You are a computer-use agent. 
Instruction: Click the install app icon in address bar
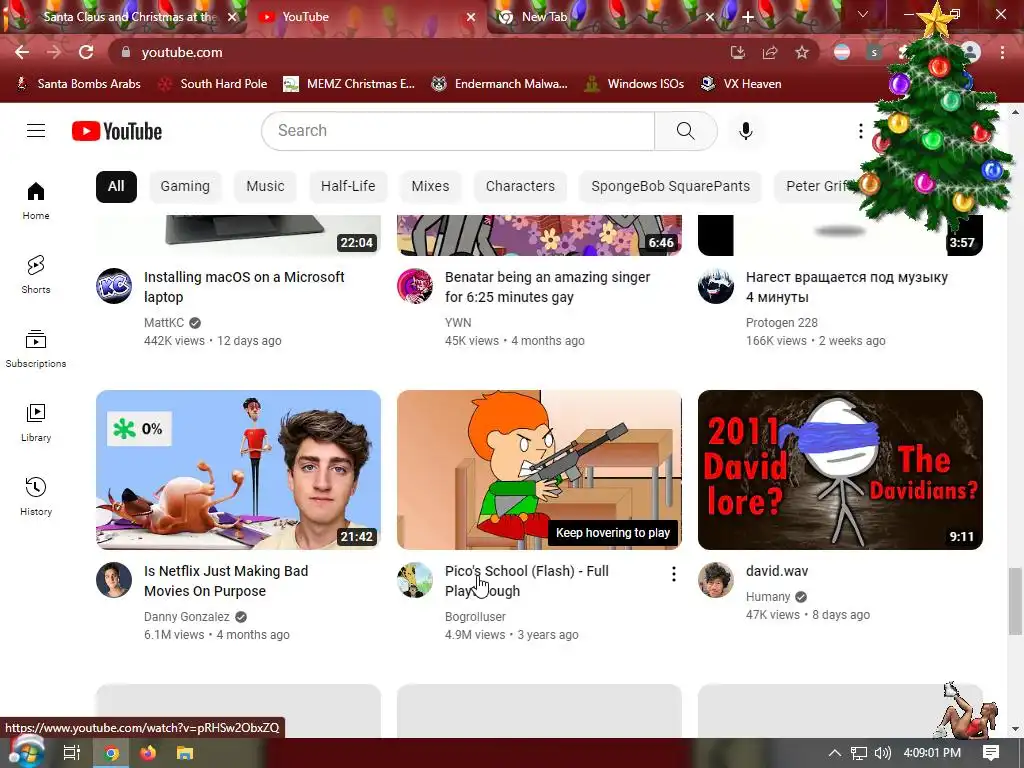(738, 52)
